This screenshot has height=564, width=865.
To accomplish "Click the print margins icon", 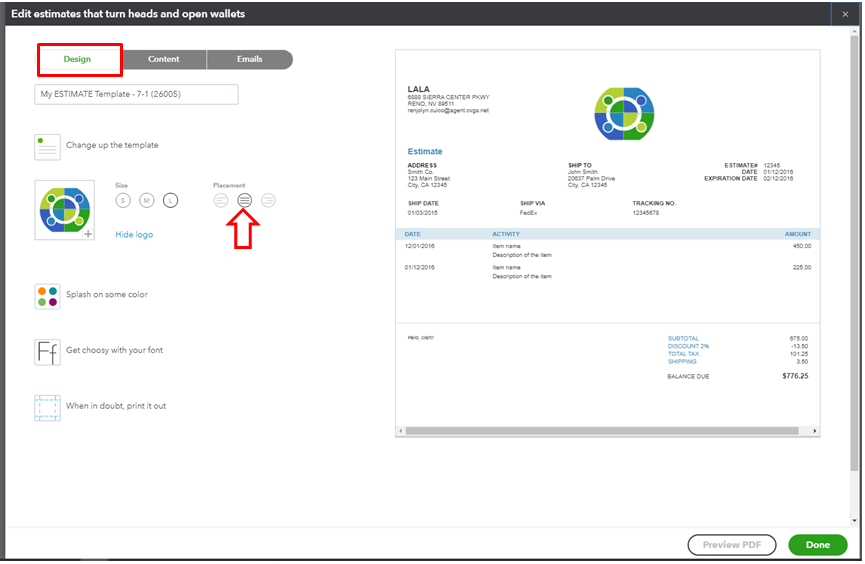I will 47,407.
